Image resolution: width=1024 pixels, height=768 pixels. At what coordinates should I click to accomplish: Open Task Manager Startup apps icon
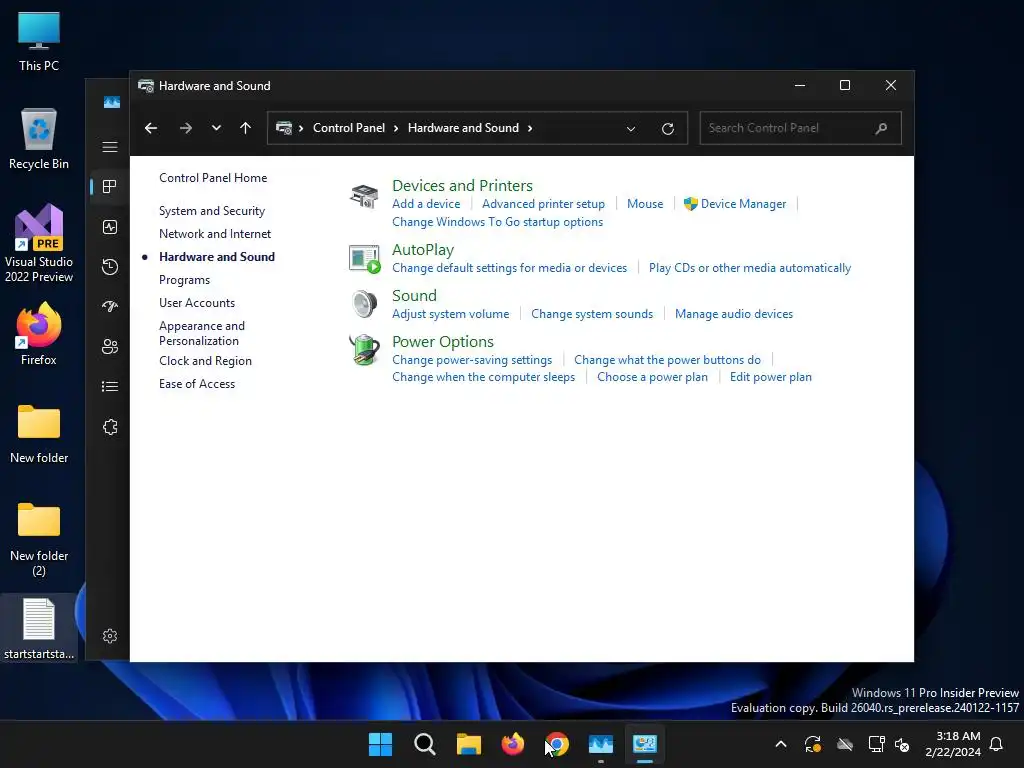pyautogui.click(x=110, y=306)
